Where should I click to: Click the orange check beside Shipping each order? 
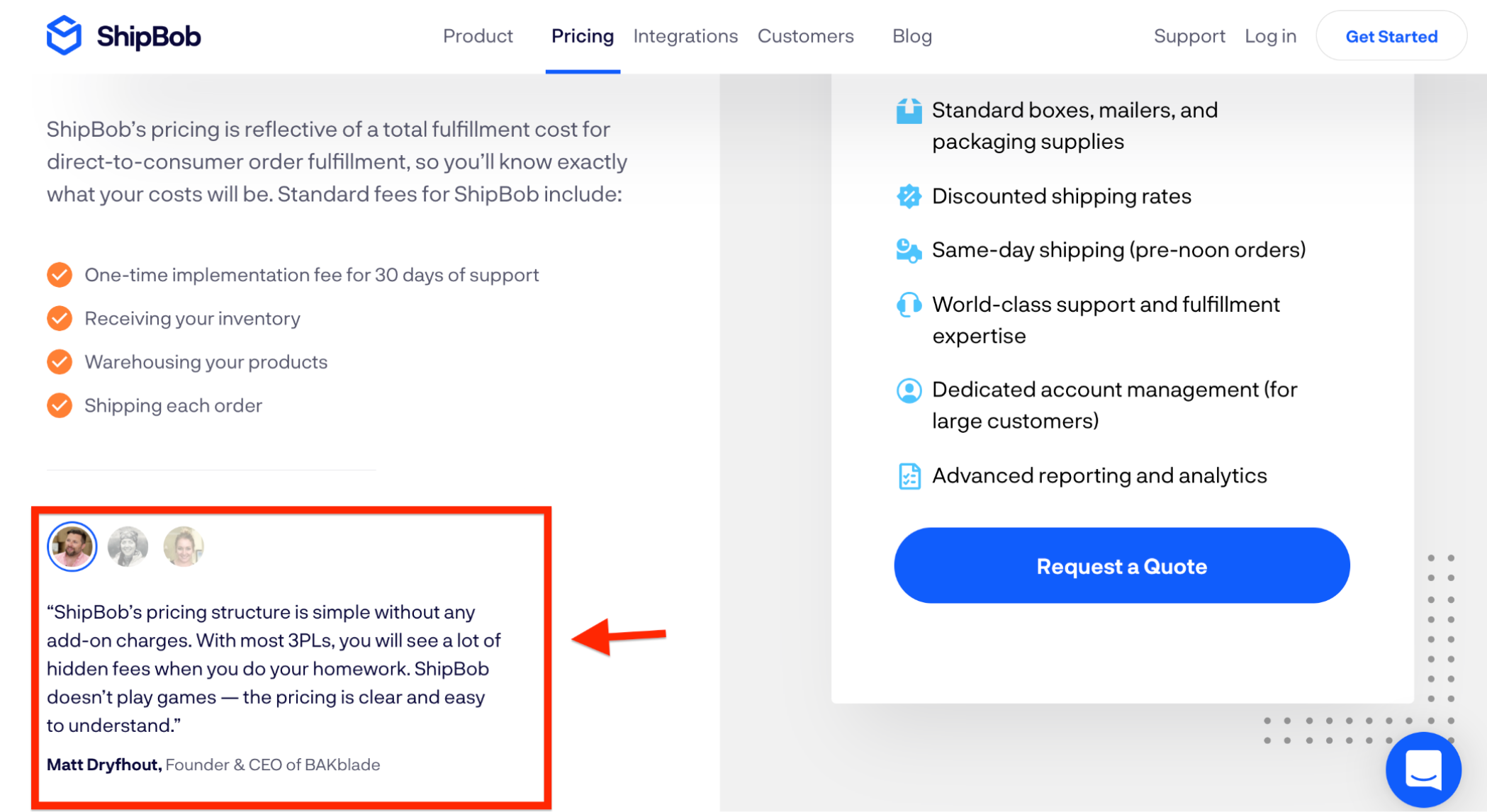pyautogui.click(x=60, y=406)
